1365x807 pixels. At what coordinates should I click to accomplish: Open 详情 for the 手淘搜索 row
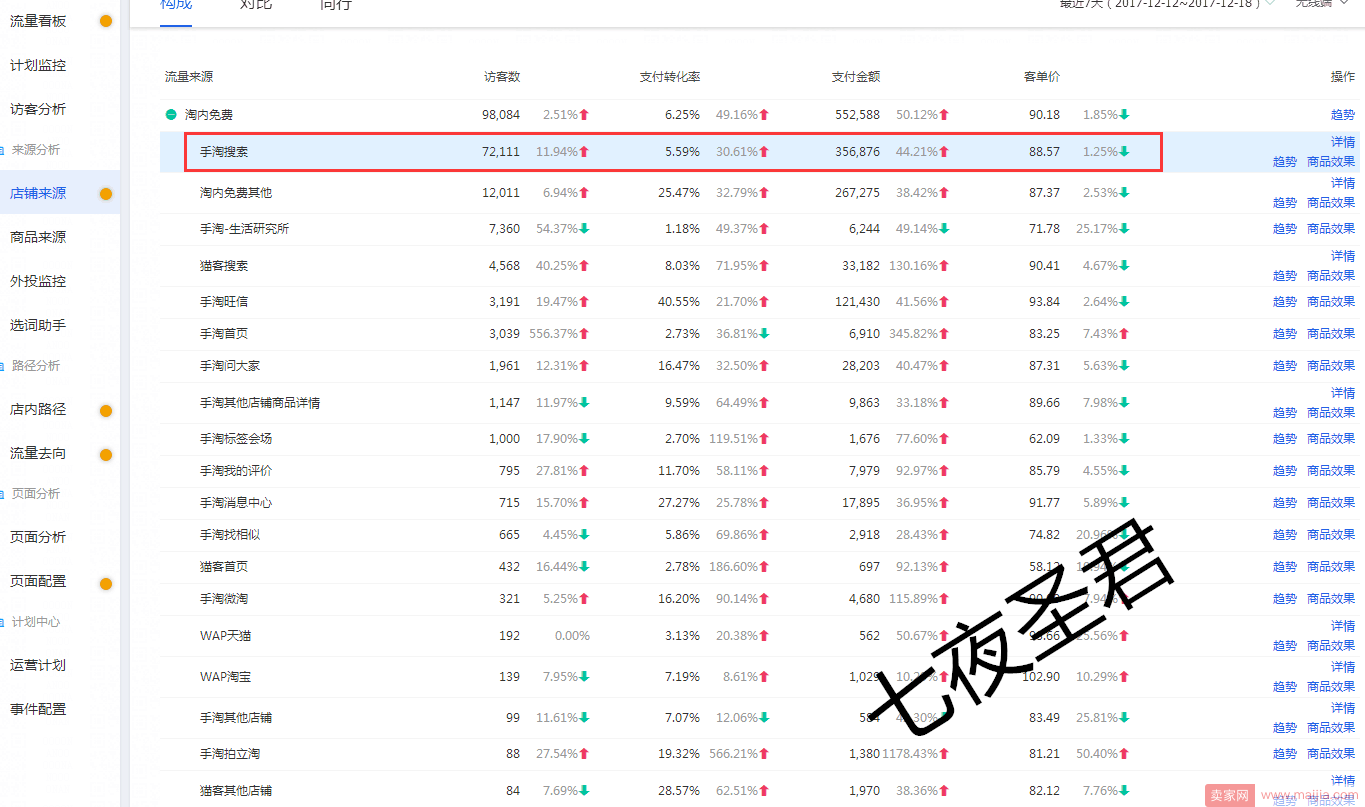[1343, 142]
